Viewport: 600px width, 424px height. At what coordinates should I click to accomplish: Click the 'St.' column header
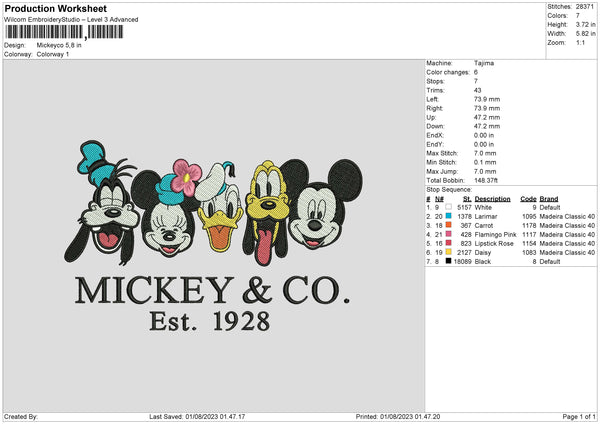coord(467,199)
